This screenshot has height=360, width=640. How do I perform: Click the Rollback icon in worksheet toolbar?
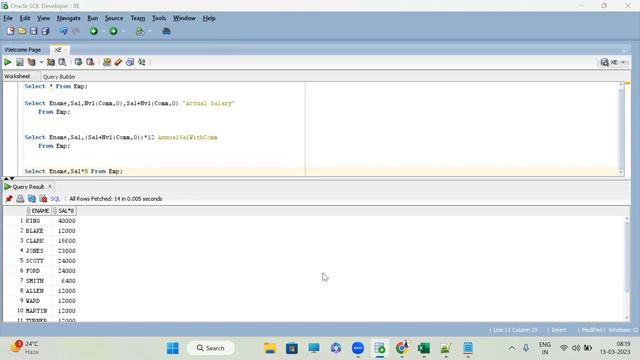tap(90, 62)
